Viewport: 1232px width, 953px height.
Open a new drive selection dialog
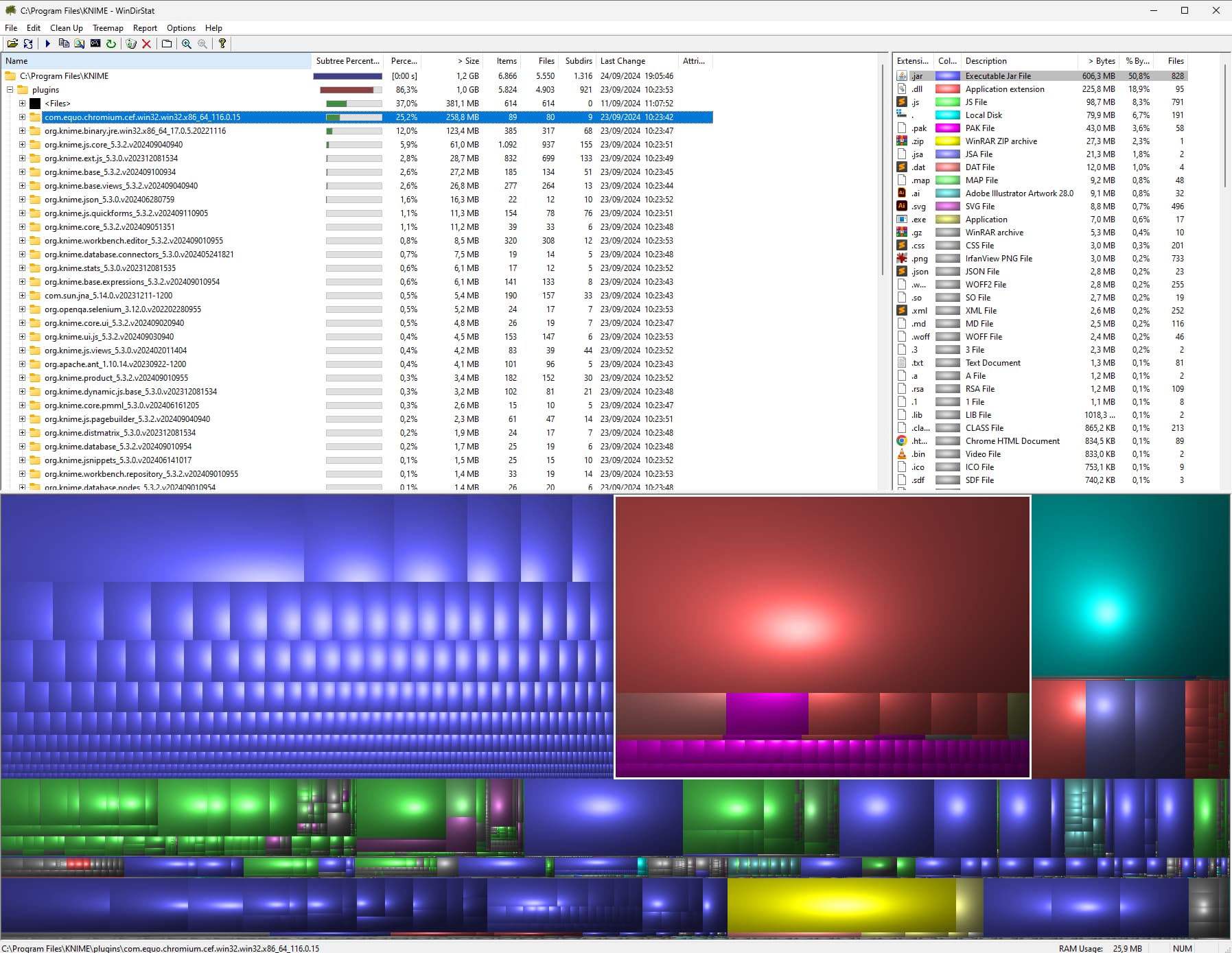click(x=12, y=43)
